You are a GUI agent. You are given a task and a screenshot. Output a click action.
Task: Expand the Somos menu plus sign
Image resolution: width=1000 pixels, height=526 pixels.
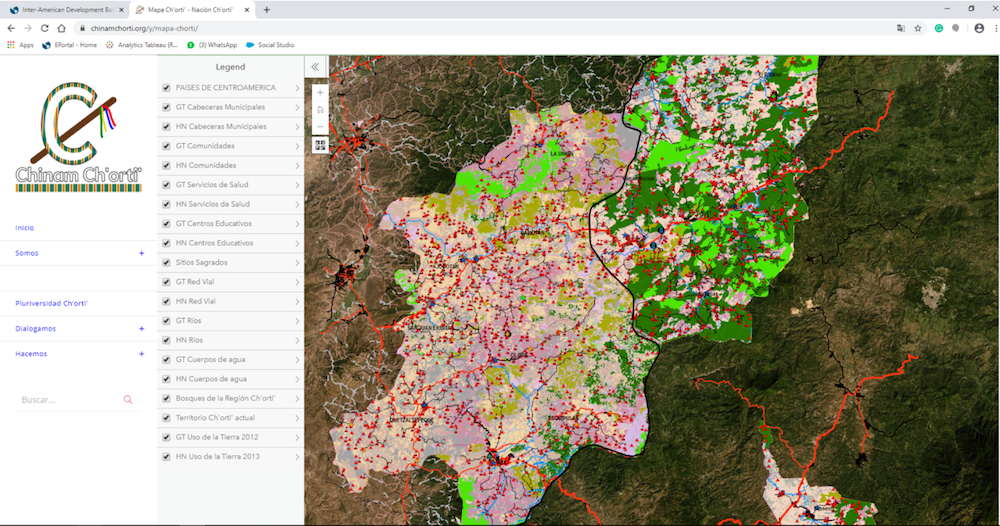[141, 253]
